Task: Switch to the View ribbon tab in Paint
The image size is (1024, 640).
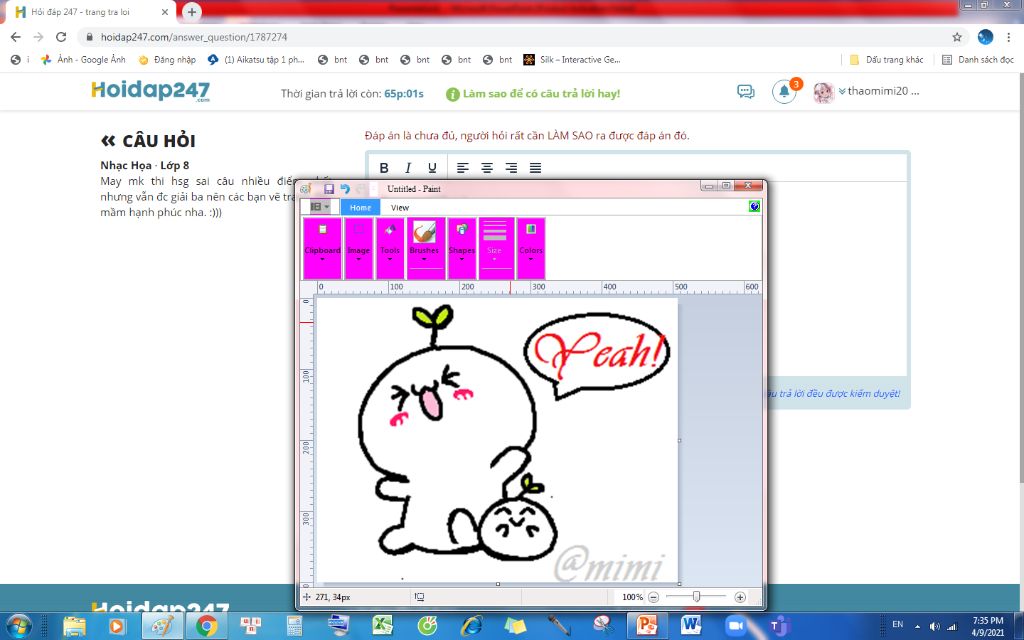Action: tap(400, 207)
